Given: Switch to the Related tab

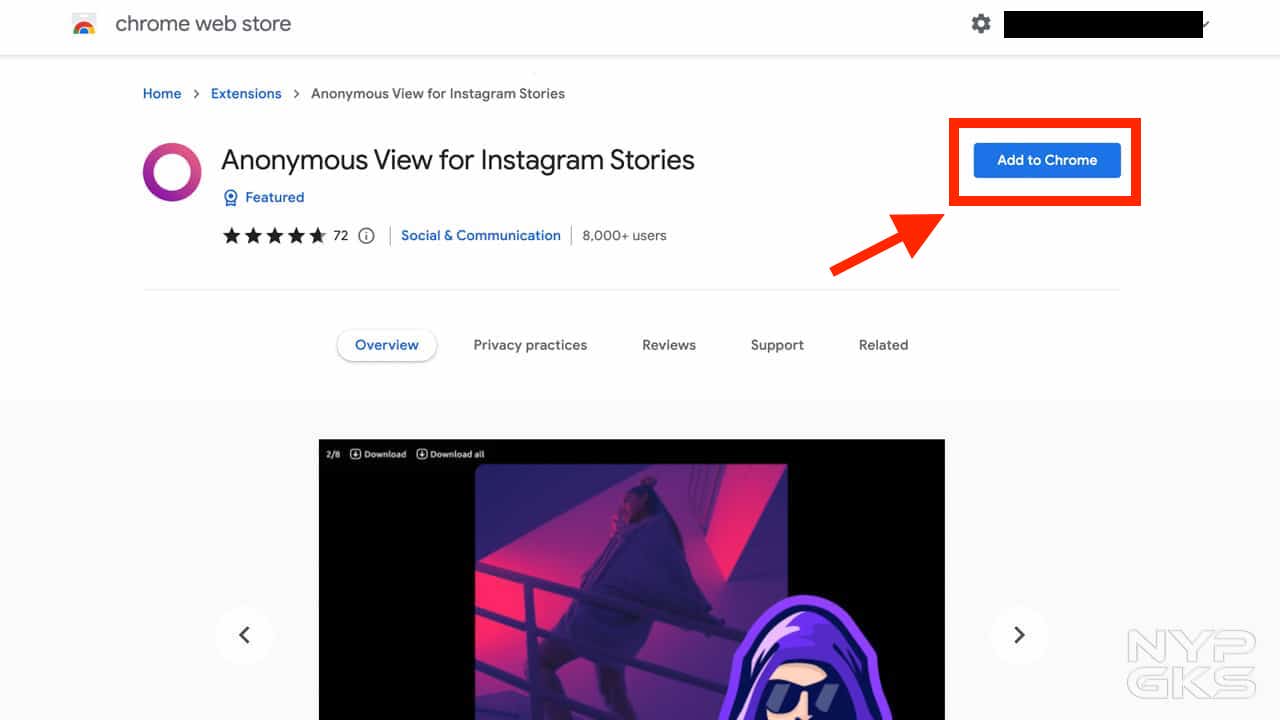Looking at the screenshot, I should pyautogui.click(x=883, y=345).
